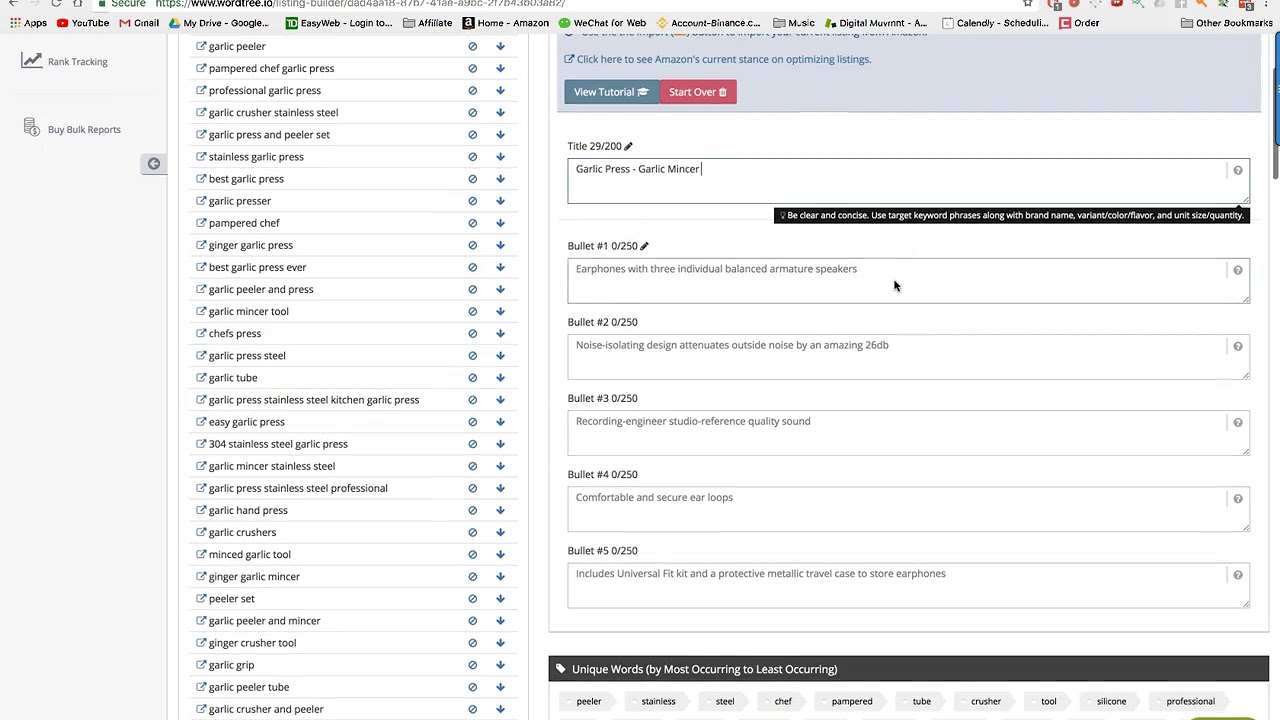Image resolution: width=1280 pixels, height=720 pixels.
Task: Click the View Tutorial button
Action: point(610,92)
